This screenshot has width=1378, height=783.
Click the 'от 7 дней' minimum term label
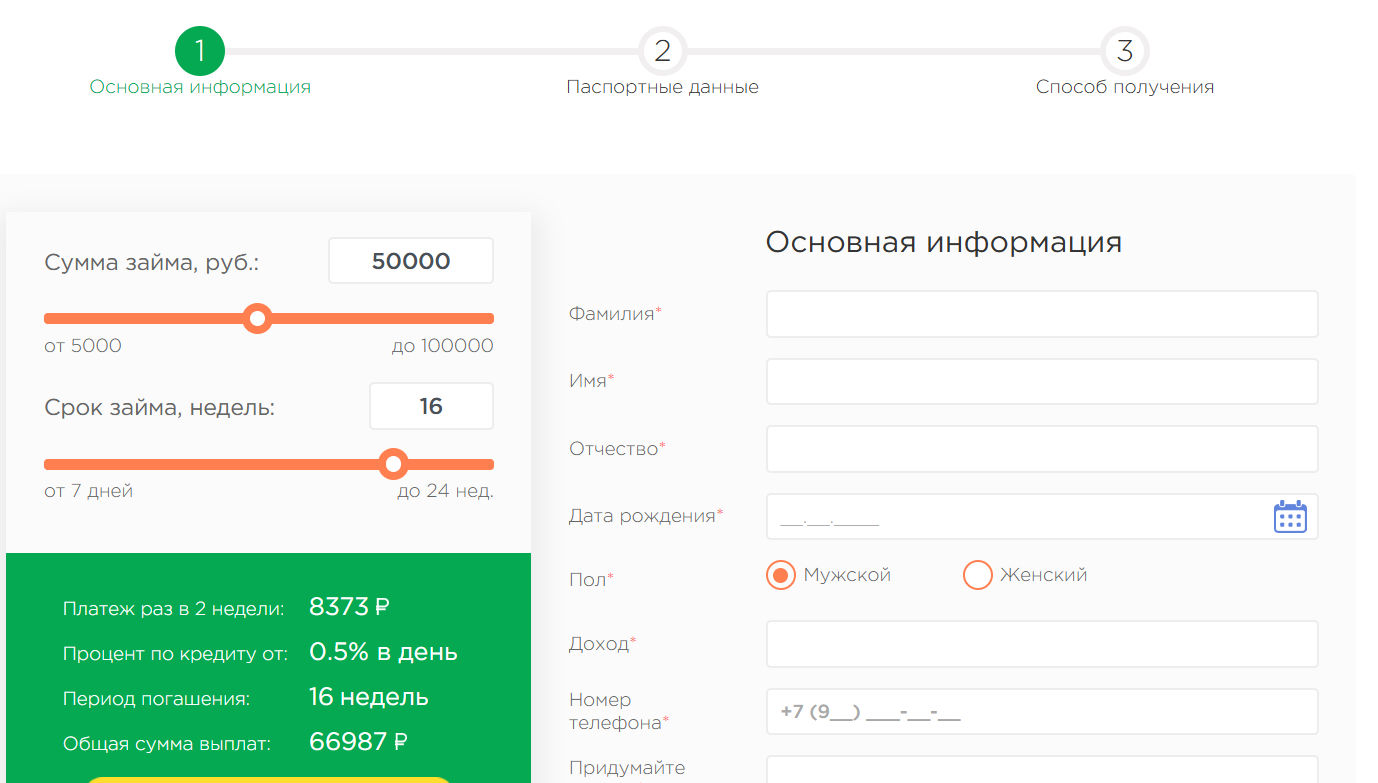[88, 491]
